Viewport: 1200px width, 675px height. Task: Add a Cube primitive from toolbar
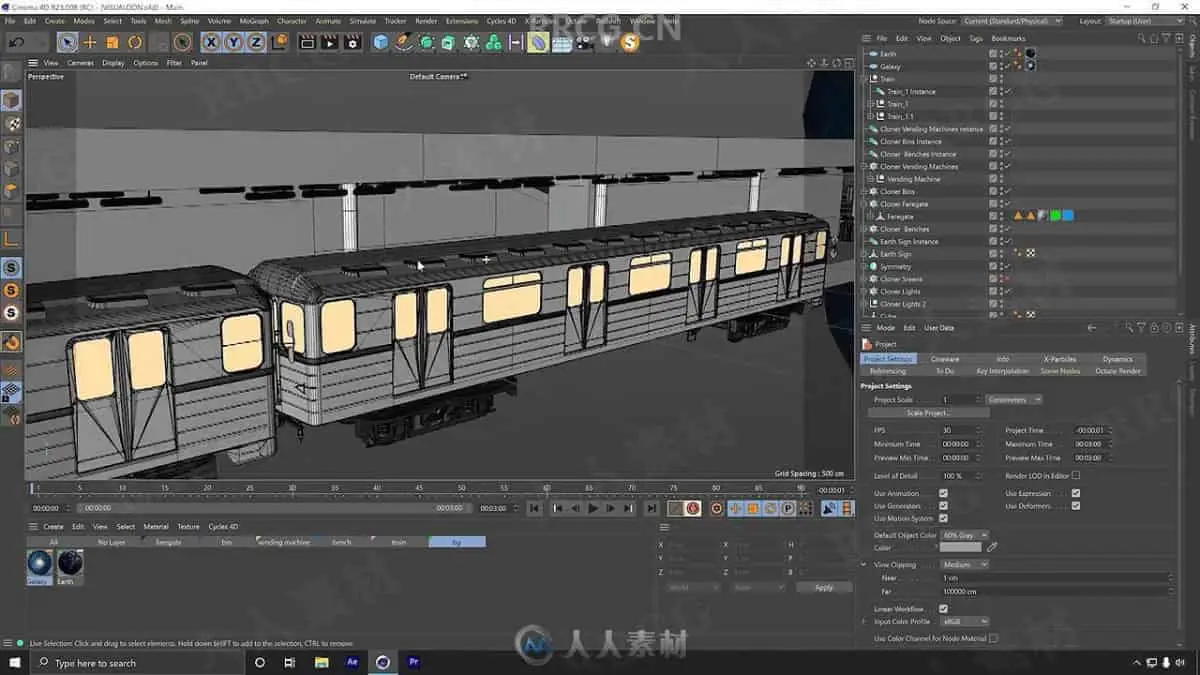pyautogui.click(x=381, y=42)
